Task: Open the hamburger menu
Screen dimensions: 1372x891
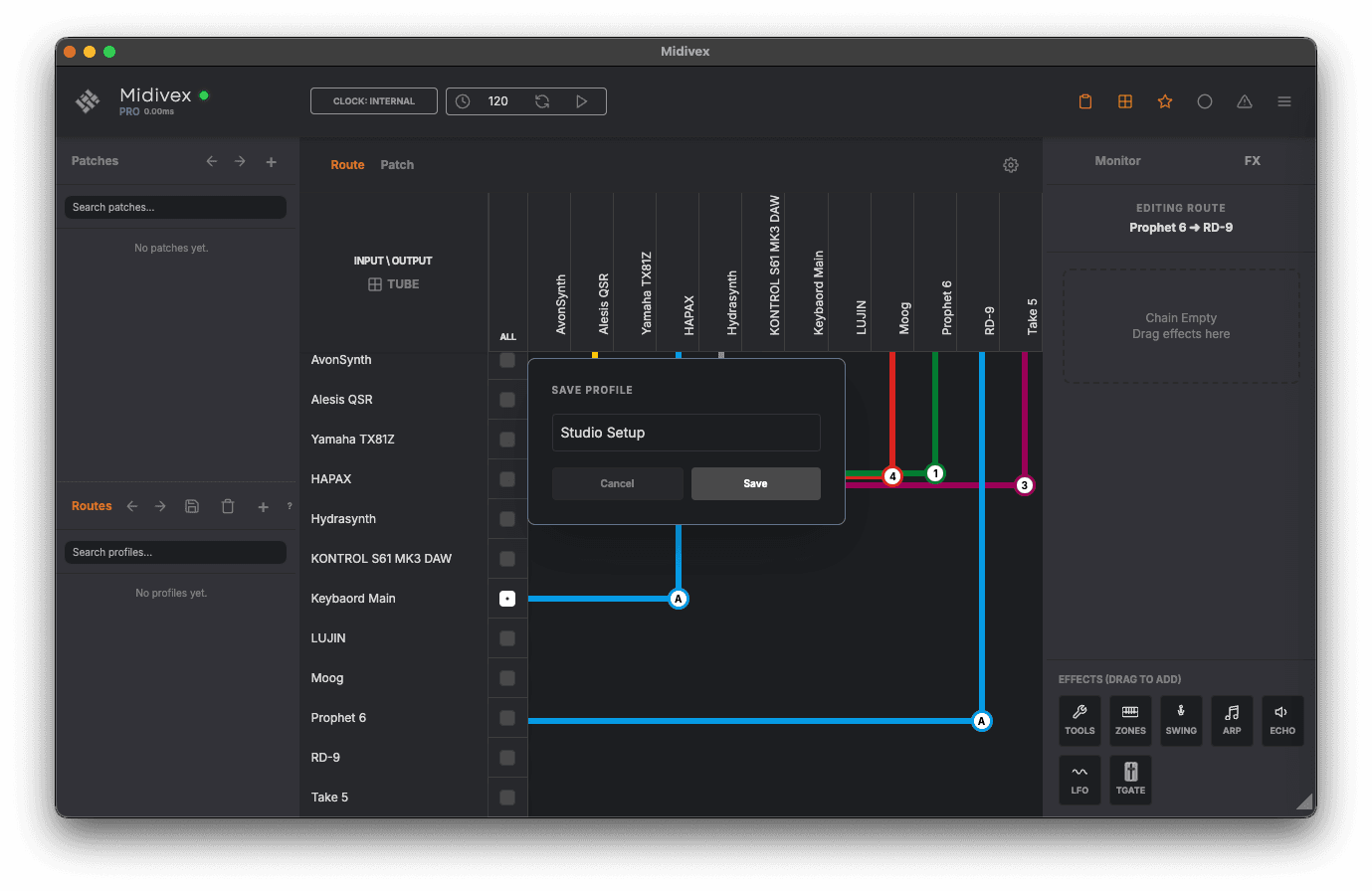Action: point(1284,100)
